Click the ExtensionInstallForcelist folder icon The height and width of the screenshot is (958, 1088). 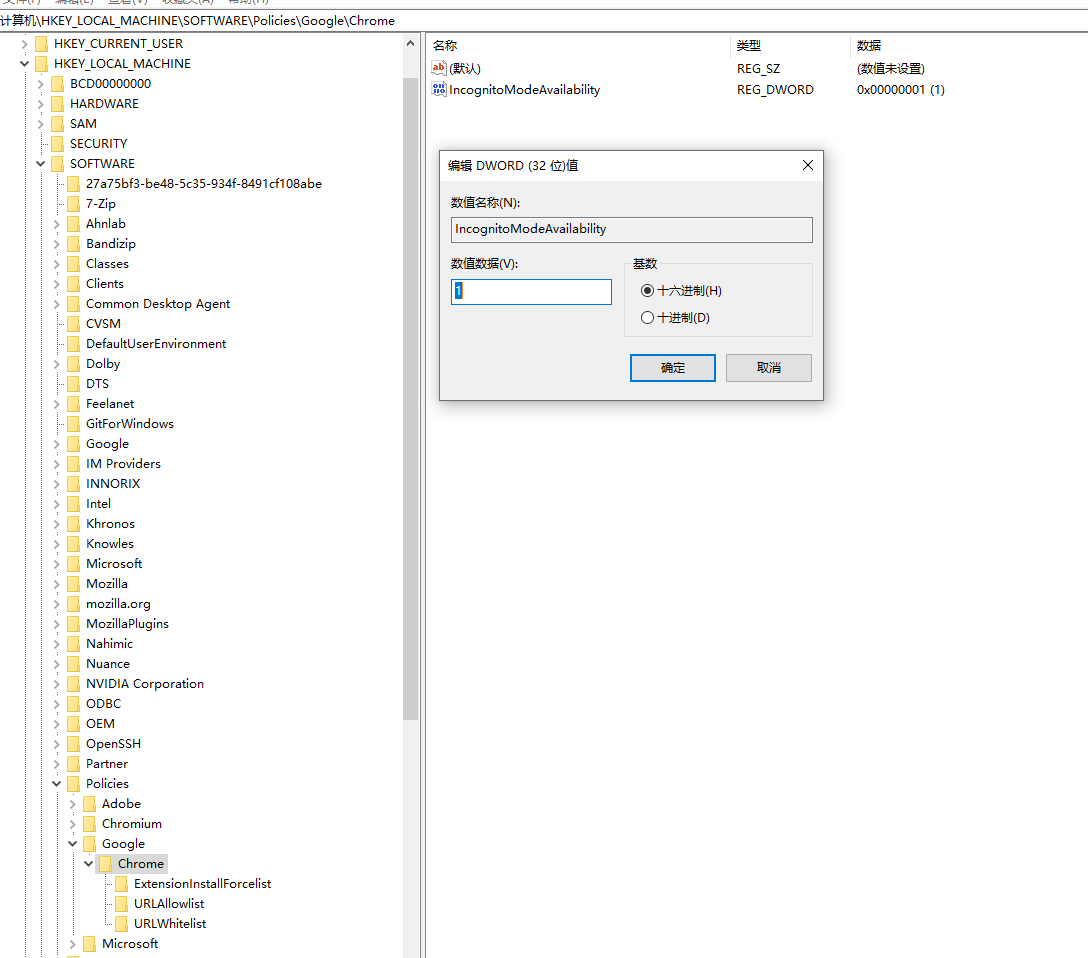click(121, 884)
